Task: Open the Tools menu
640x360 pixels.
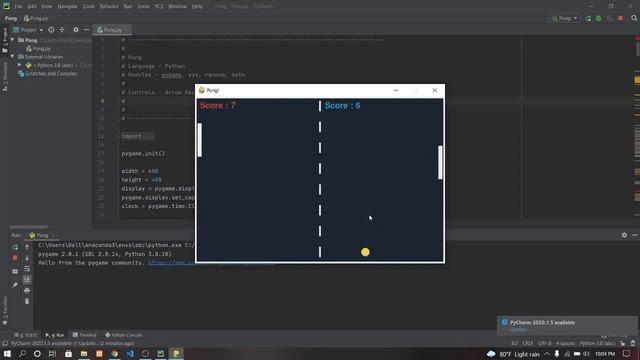Action: pyautogui.click(x=143, y=7)
